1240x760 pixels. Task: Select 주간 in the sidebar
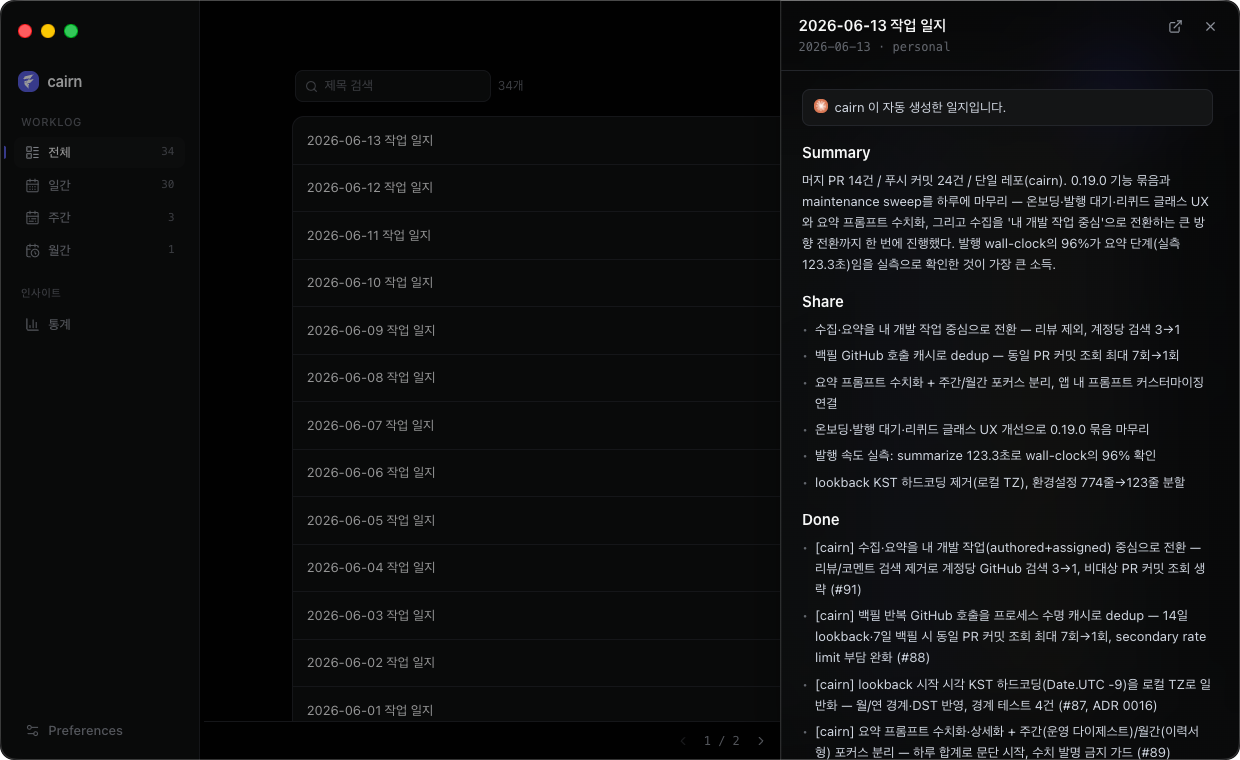click(100, 217)
